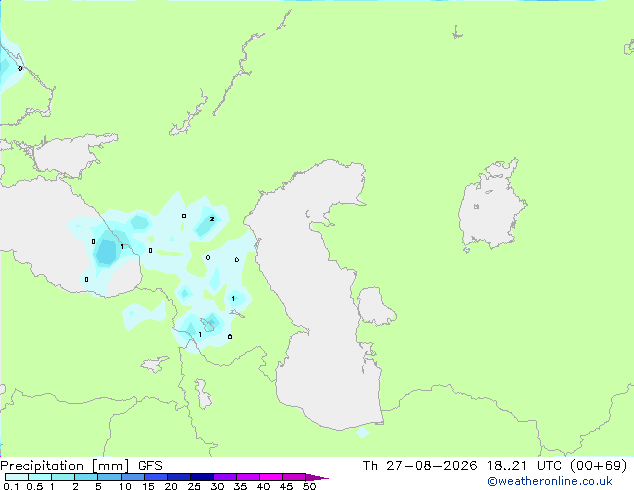The height and width of the screenshot is (490, 634).
Task: Pick the 20–25 mm dark blue swatch
Action: click(179, 477)
